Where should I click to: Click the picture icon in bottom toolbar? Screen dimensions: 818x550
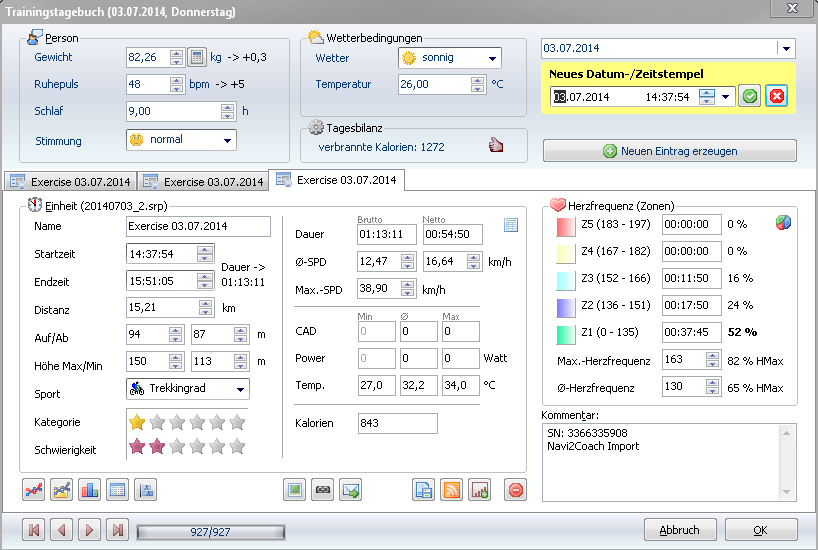pos(295,490)
